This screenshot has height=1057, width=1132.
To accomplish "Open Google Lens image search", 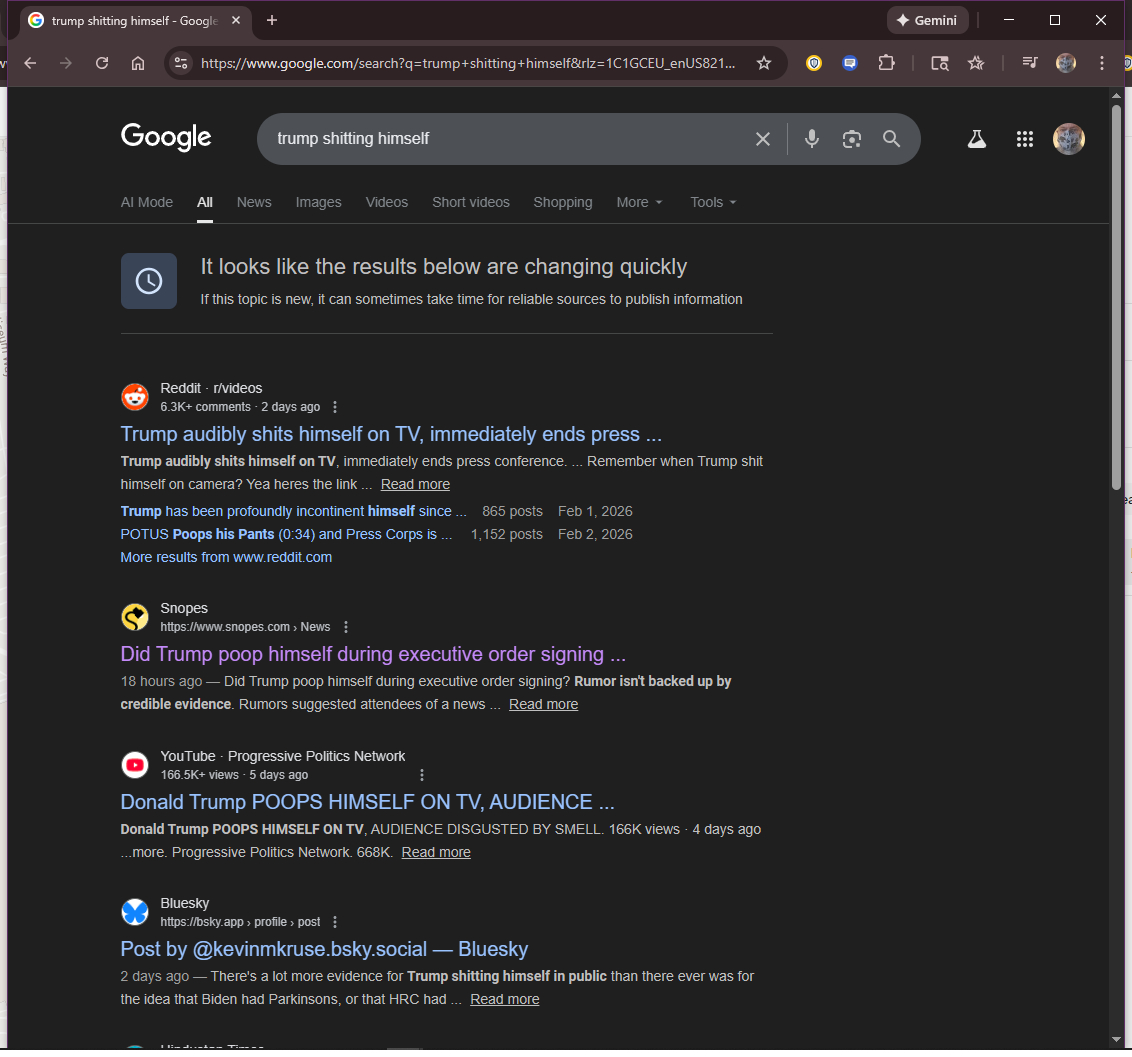I will [x=852, y=139].
